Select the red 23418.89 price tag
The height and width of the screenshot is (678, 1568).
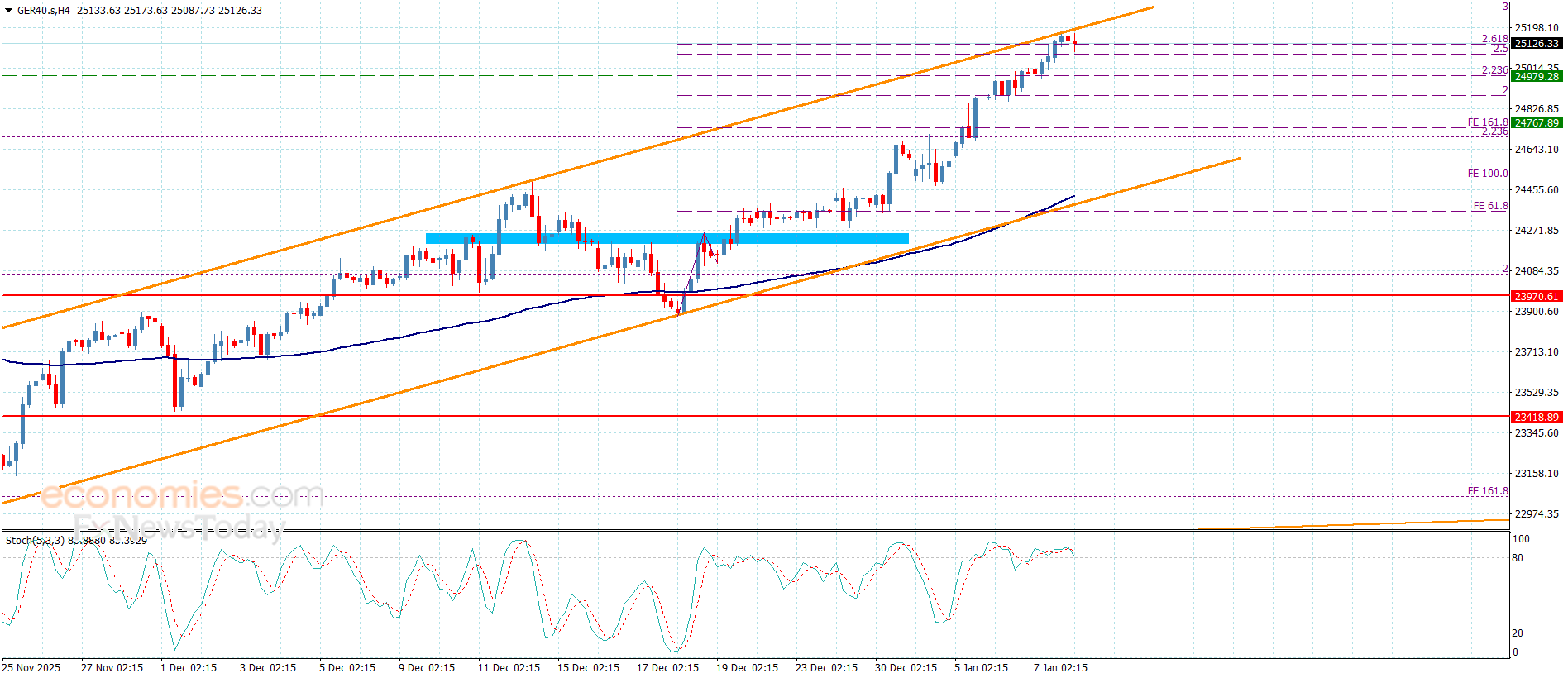click(x=1536, y=418)
